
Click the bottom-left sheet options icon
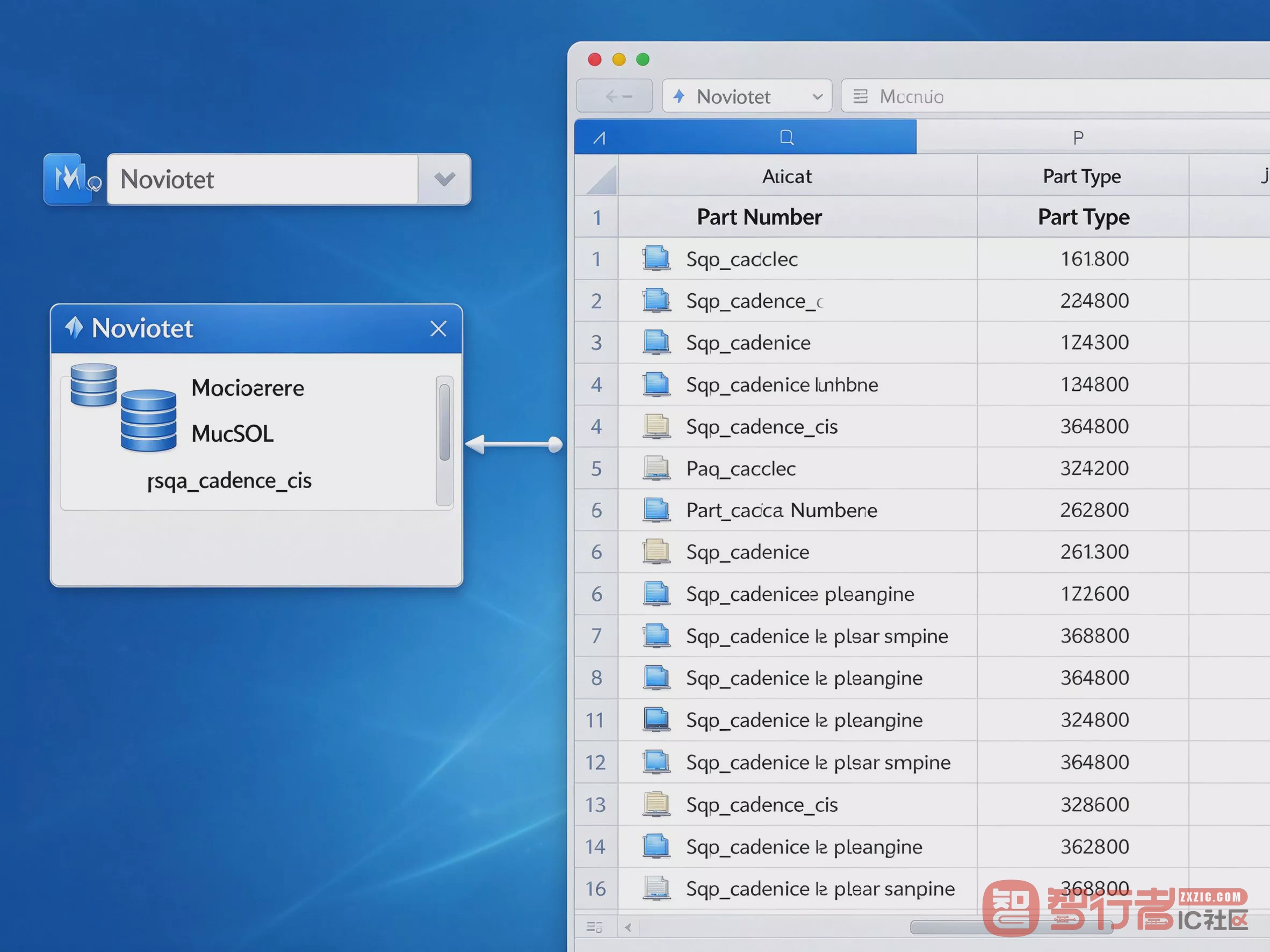point(594,927)
